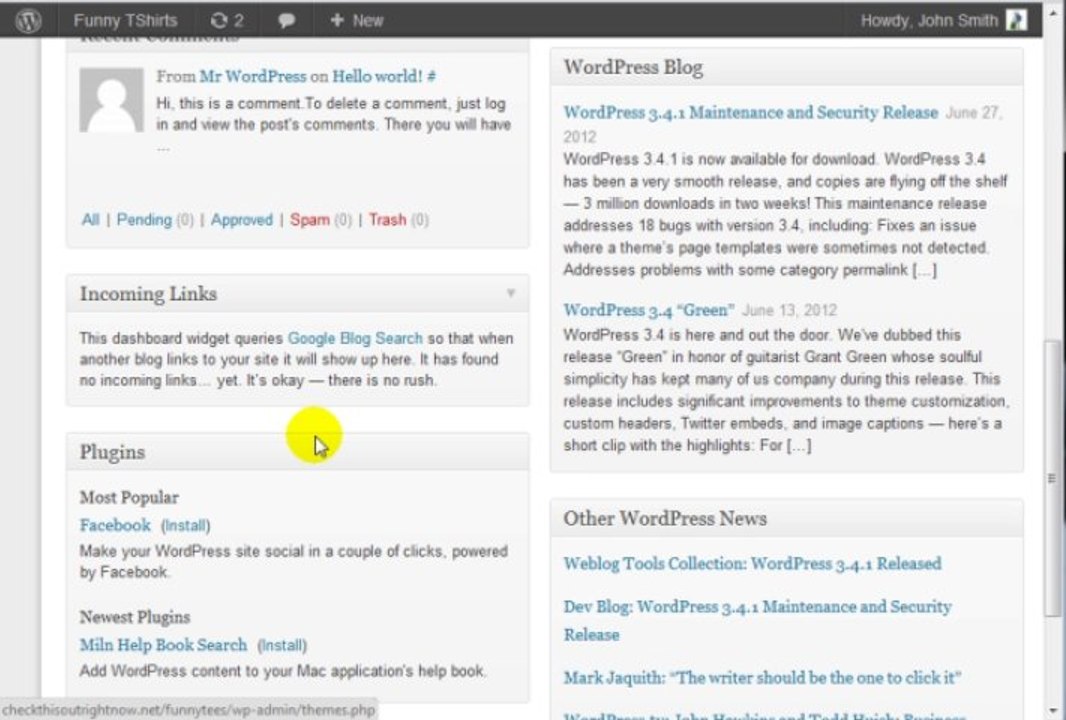Filter comments by Spam

coord(309,220)
